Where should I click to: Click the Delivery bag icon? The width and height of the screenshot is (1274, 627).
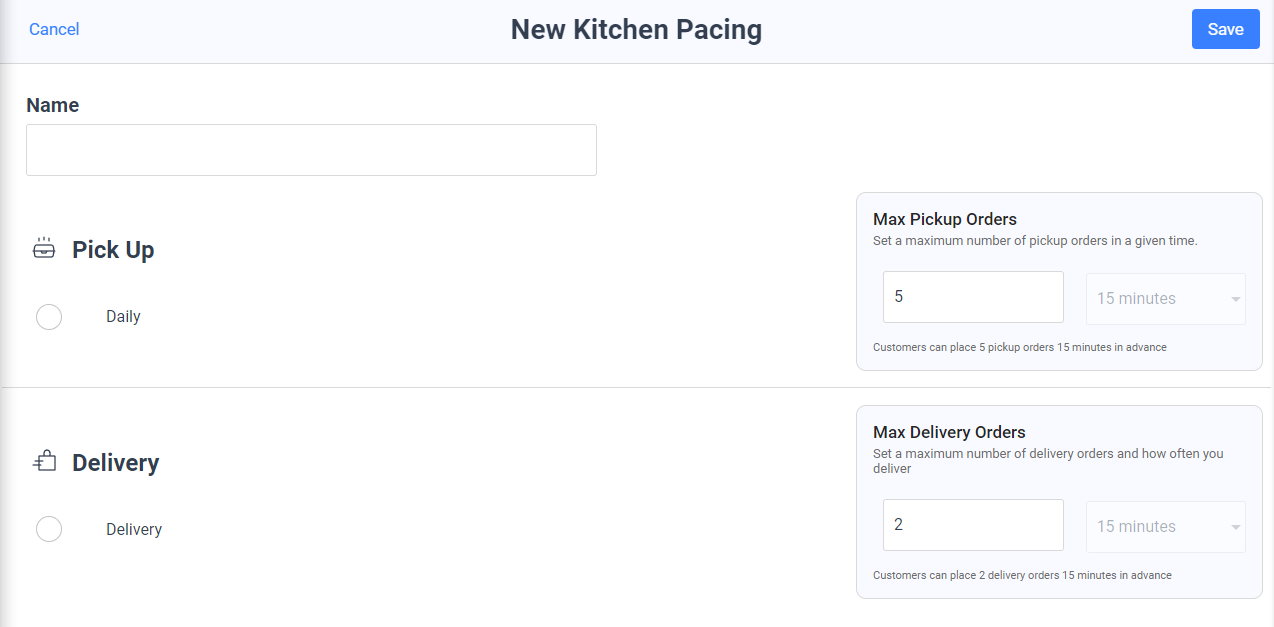pyautogui.click(x=44, y=462)
